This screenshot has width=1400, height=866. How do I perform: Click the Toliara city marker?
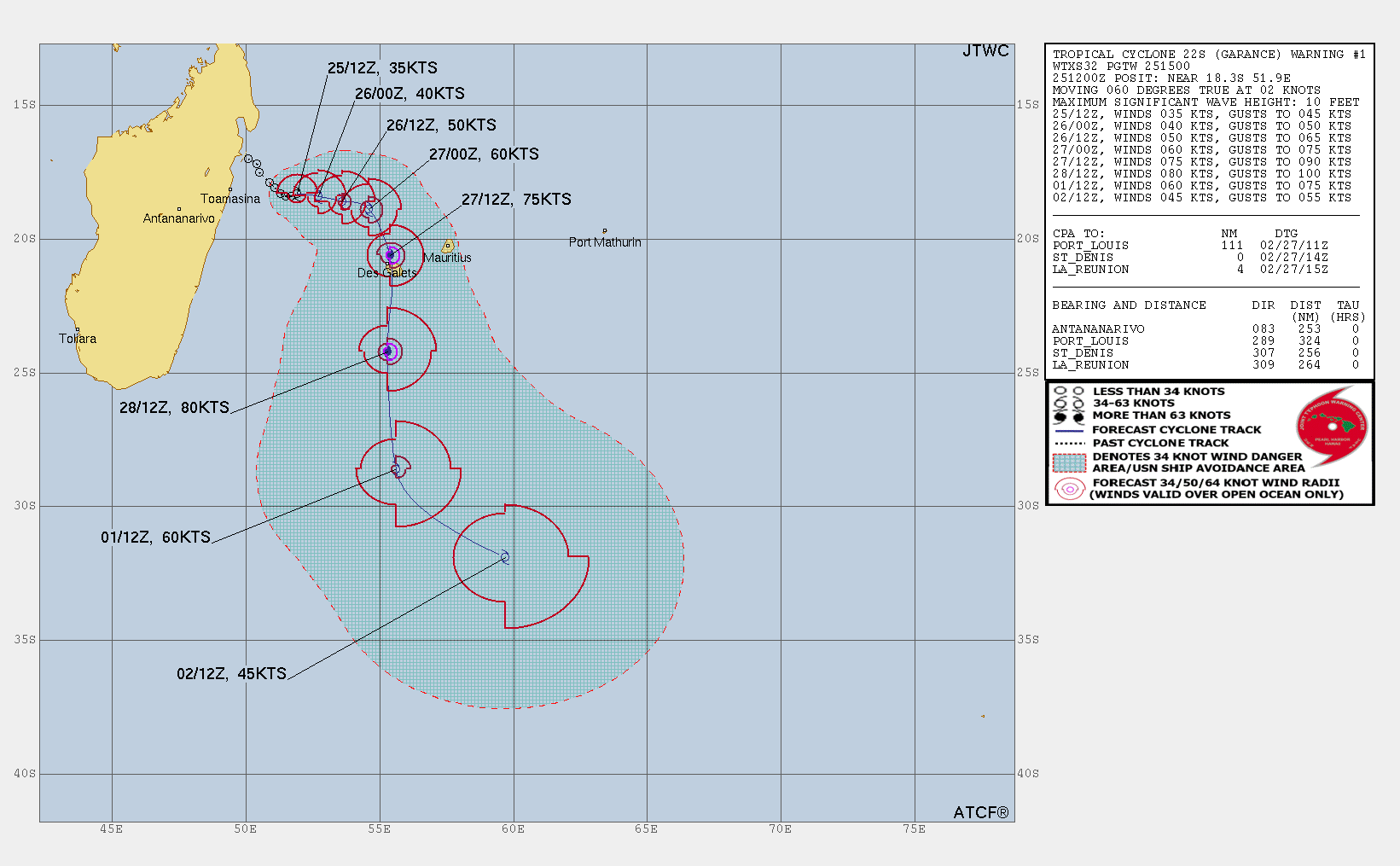point(78,329)
